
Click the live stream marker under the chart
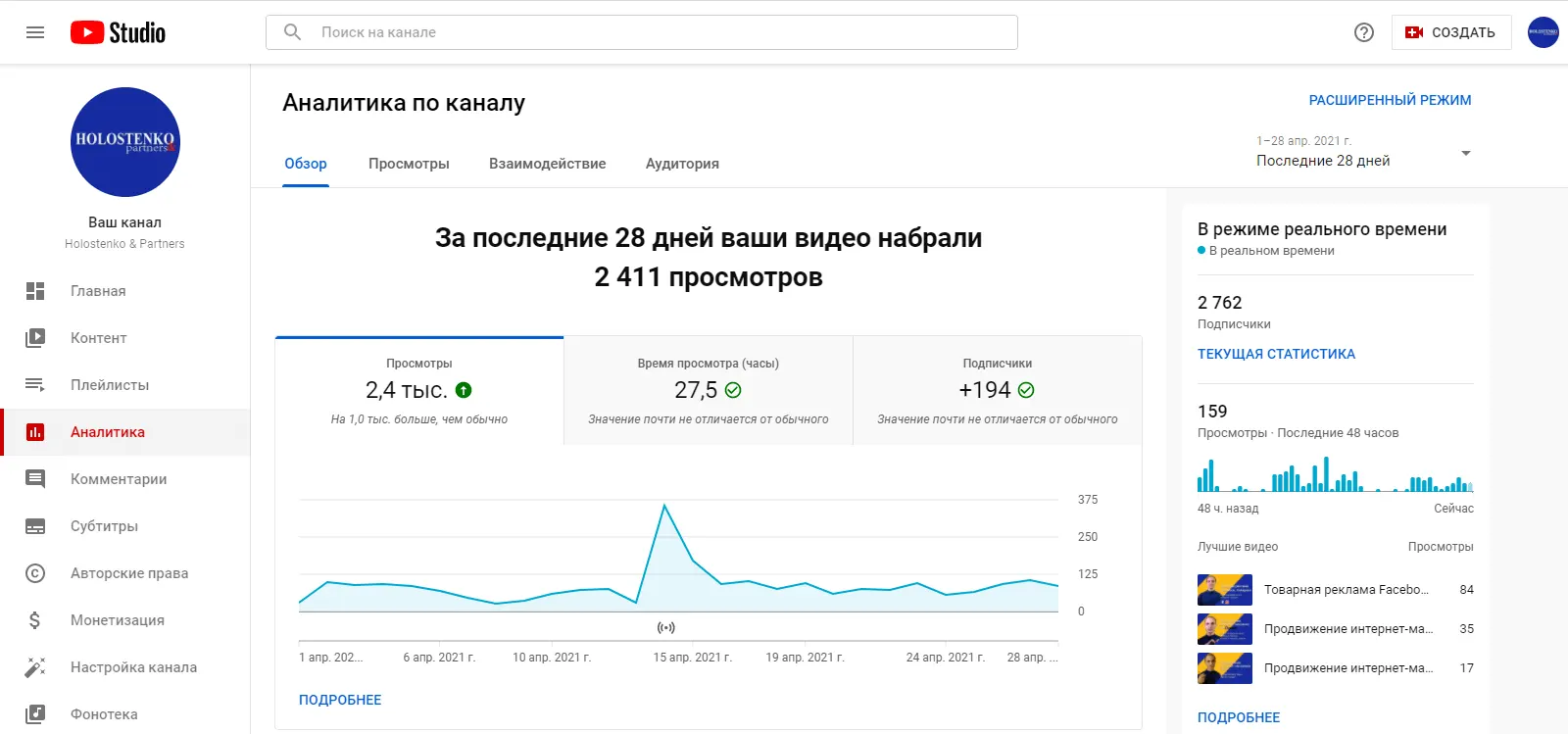pyautogui.click(x=666, y=627)
